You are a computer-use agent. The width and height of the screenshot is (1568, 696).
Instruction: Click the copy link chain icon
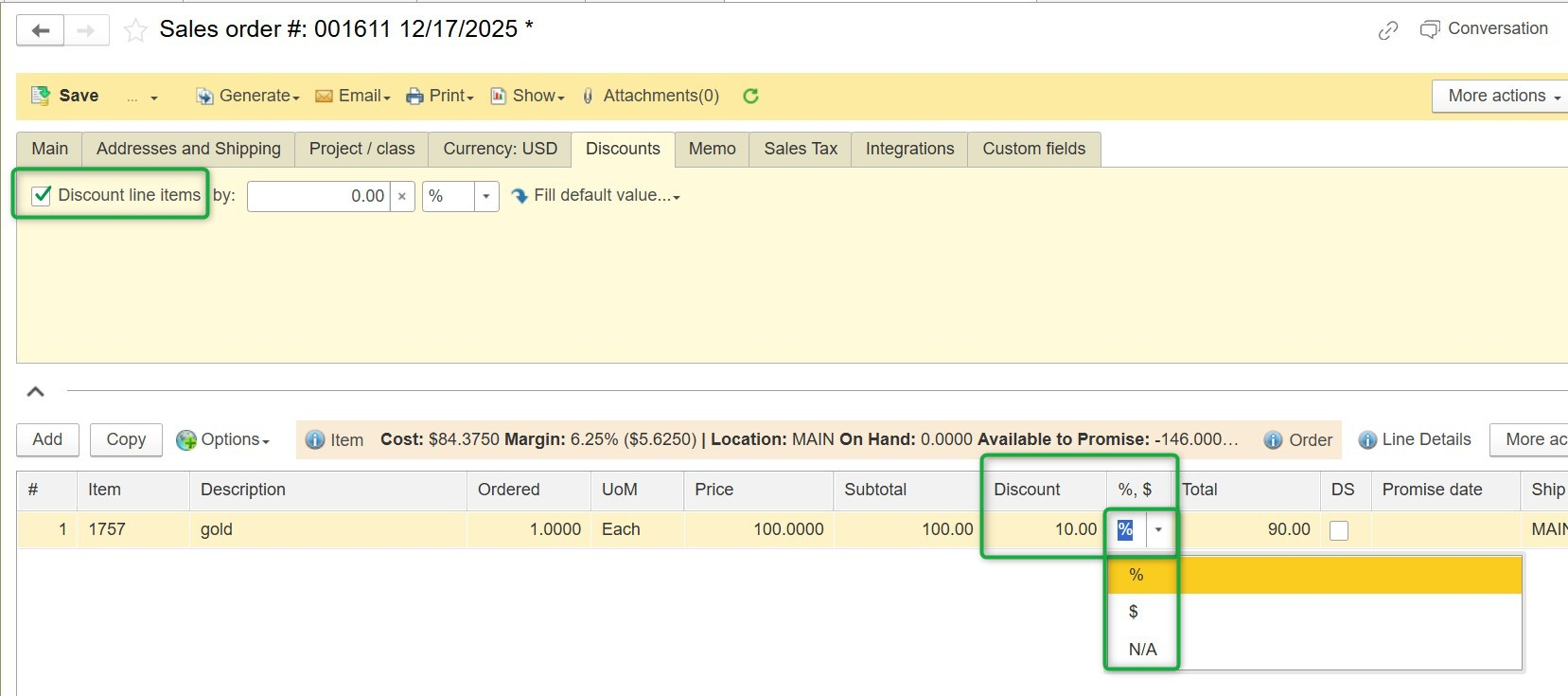1387,30
